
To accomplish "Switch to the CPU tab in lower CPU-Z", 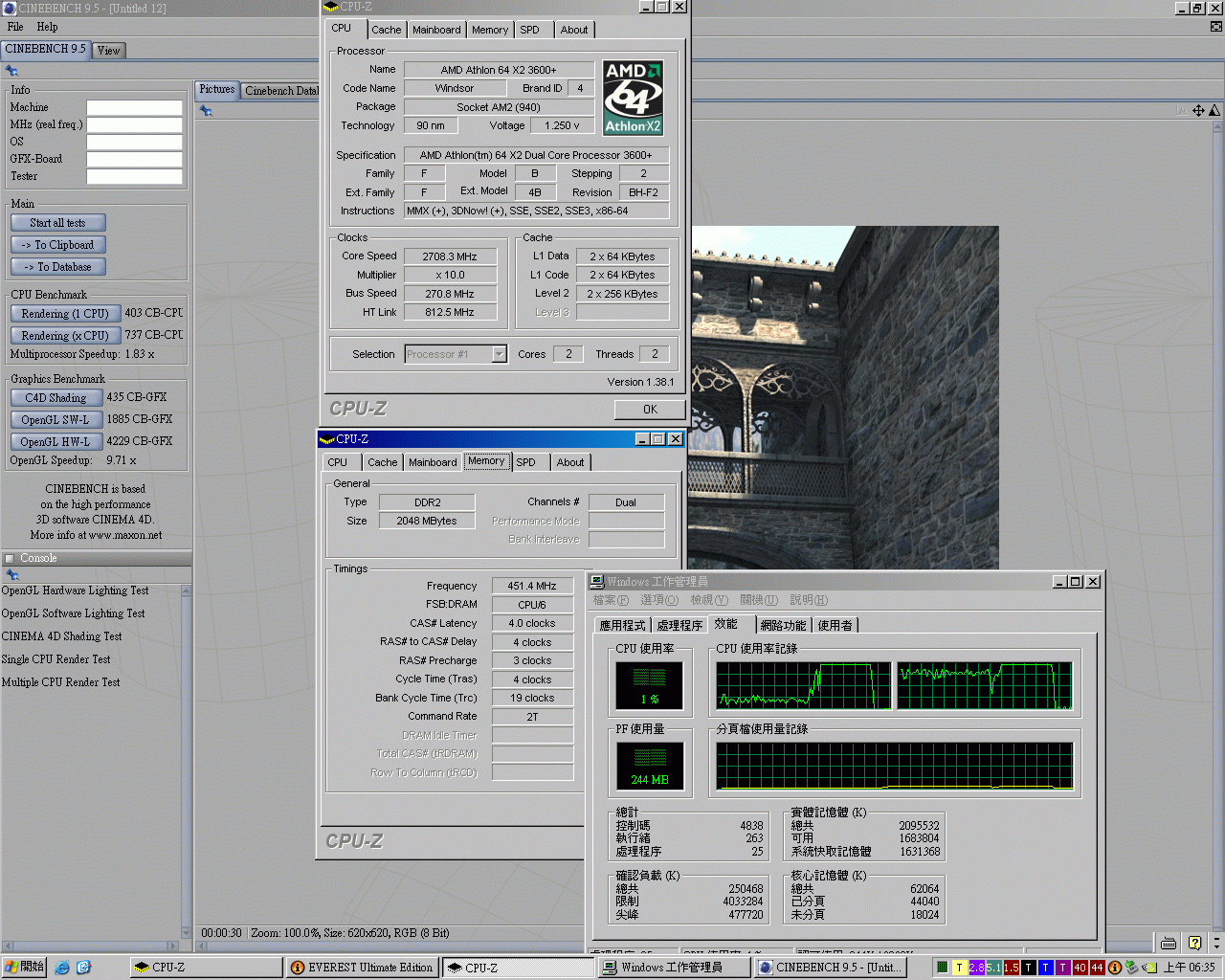I will click(338, 462).
